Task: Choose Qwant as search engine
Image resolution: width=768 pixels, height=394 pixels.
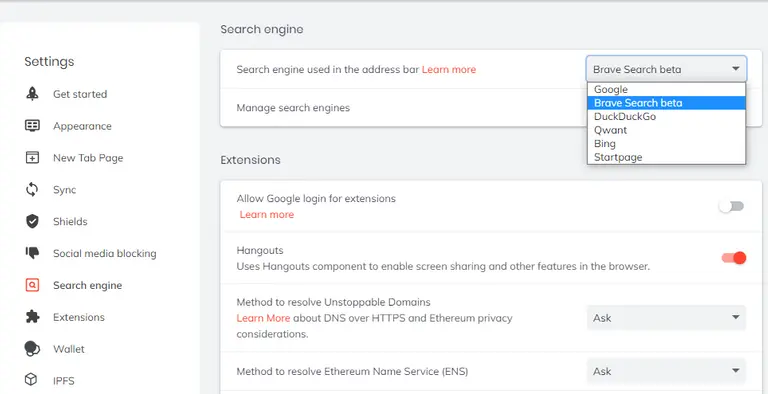Action: click(x=666, y=130)
